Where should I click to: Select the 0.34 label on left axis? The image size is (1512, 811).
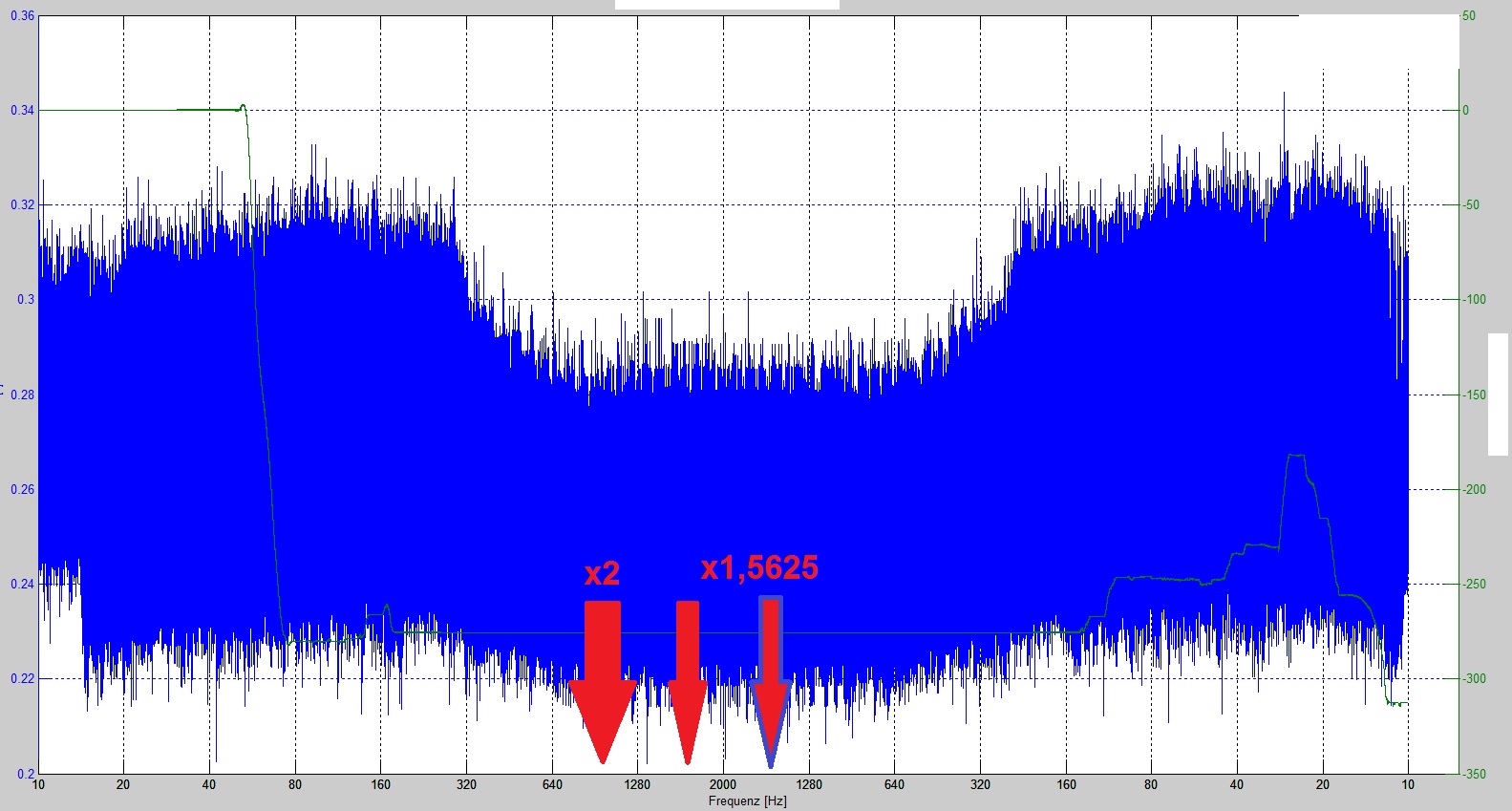(22, 111)
